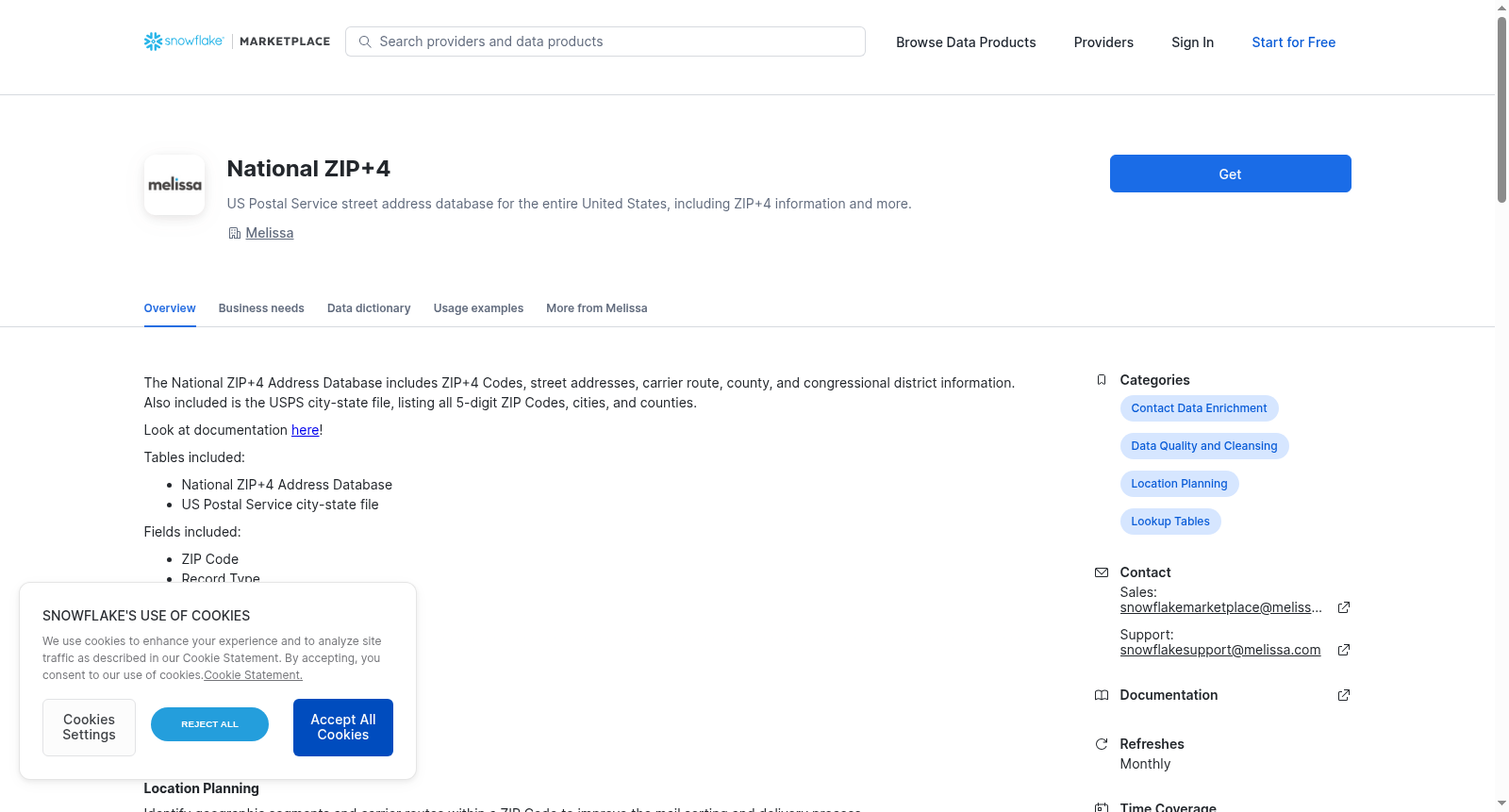
Task: Switch to the Business needs tab
Action: [261, 308]
